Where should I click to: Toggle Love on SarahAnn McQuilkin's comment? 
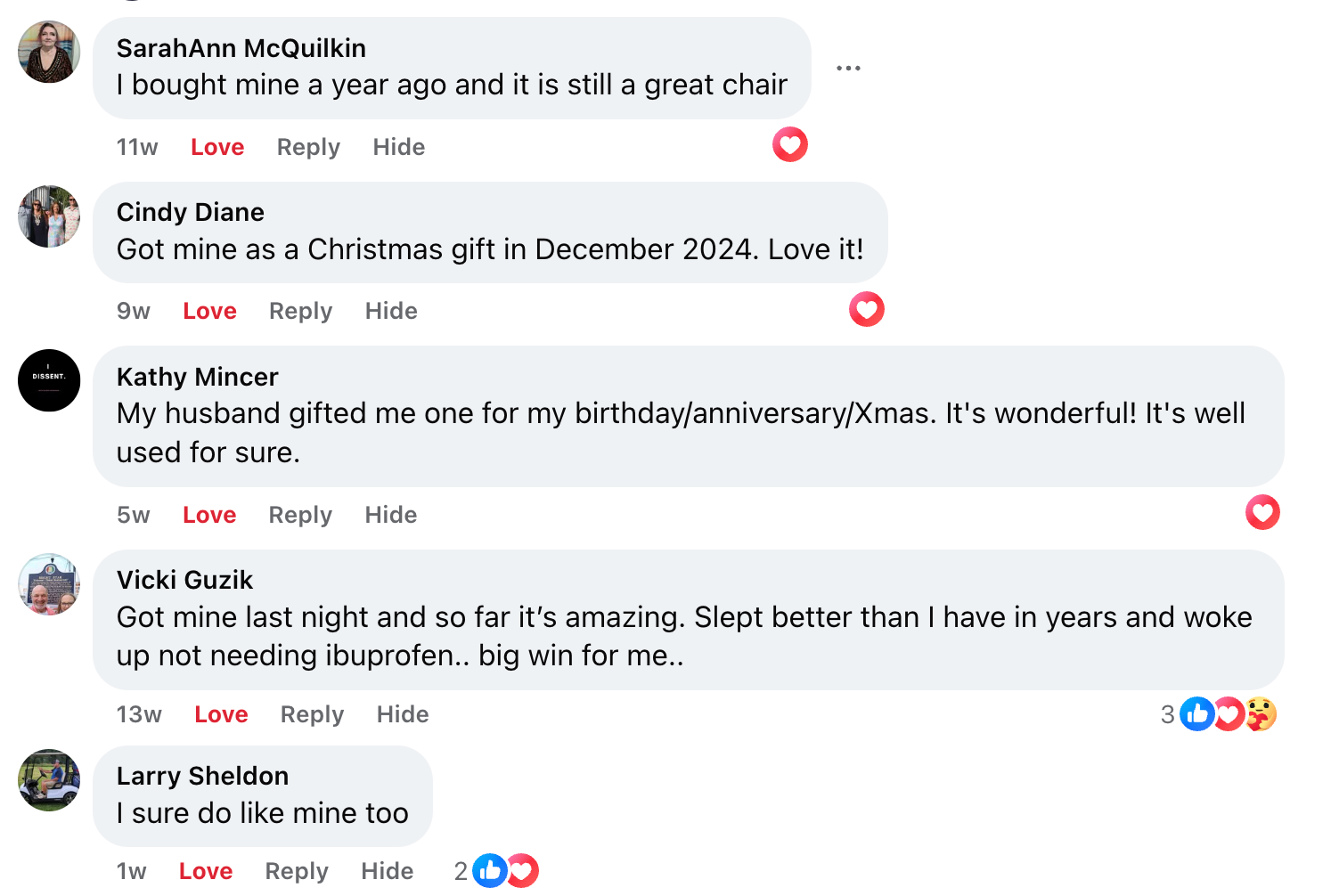point(217,147)
